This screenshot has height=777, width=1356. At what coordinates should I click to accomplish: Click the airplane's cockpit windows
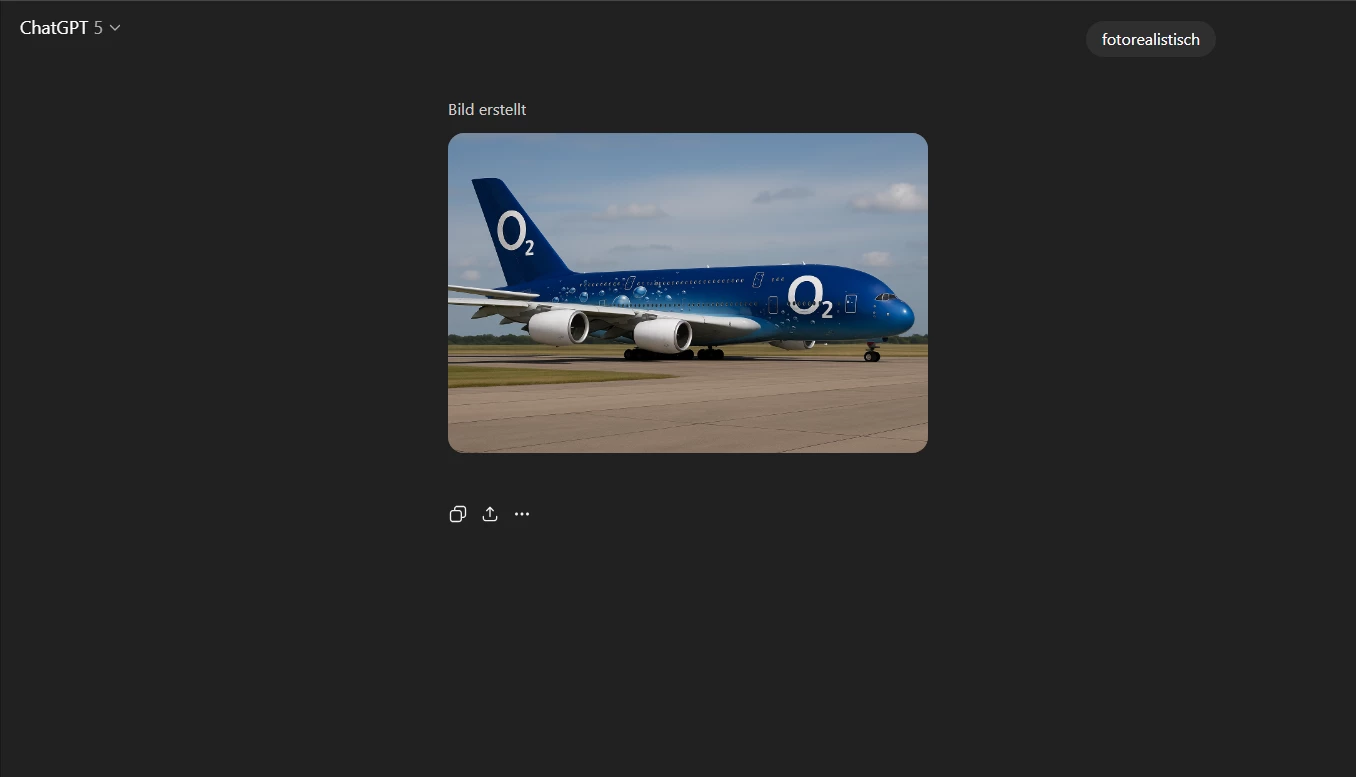[886, 297]
